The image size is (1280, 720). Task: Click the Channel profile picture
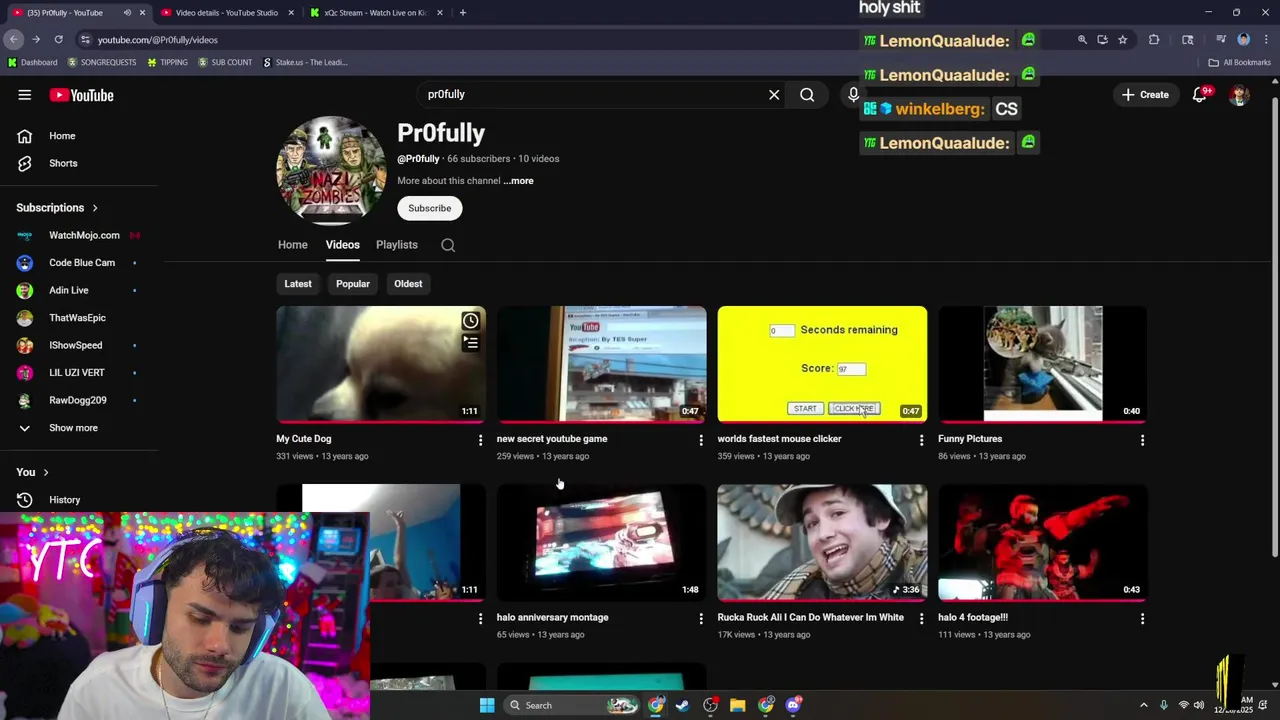pos(331,170)
